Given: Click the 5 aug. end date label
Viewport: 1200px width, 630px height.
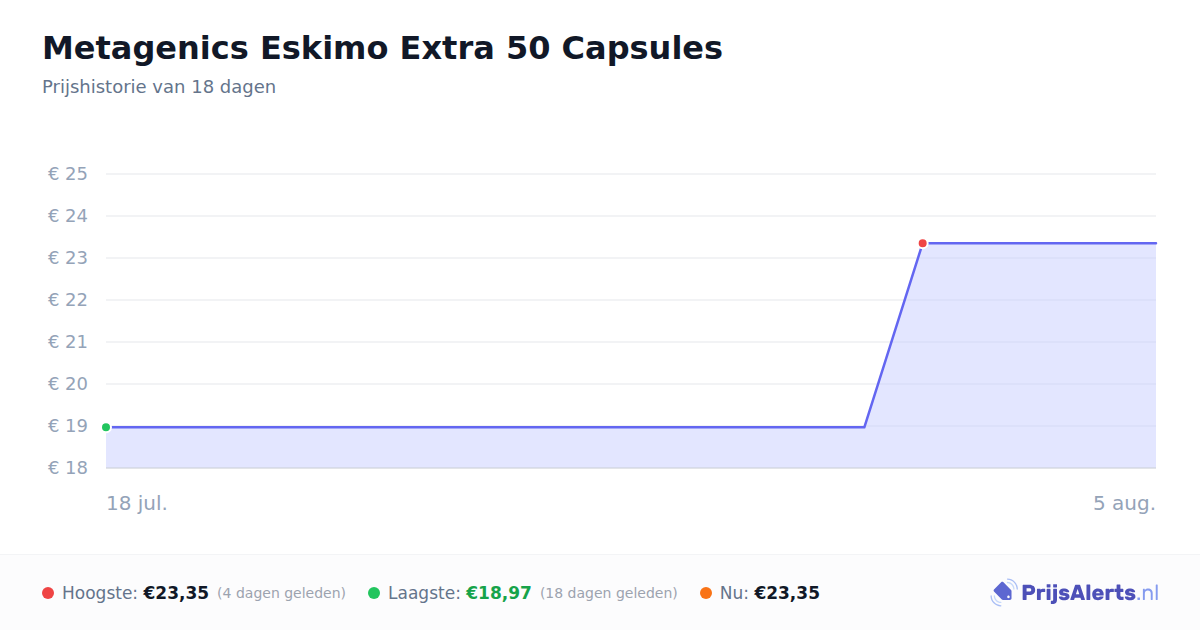Looking at the screenshot, I should [1124, 503].
